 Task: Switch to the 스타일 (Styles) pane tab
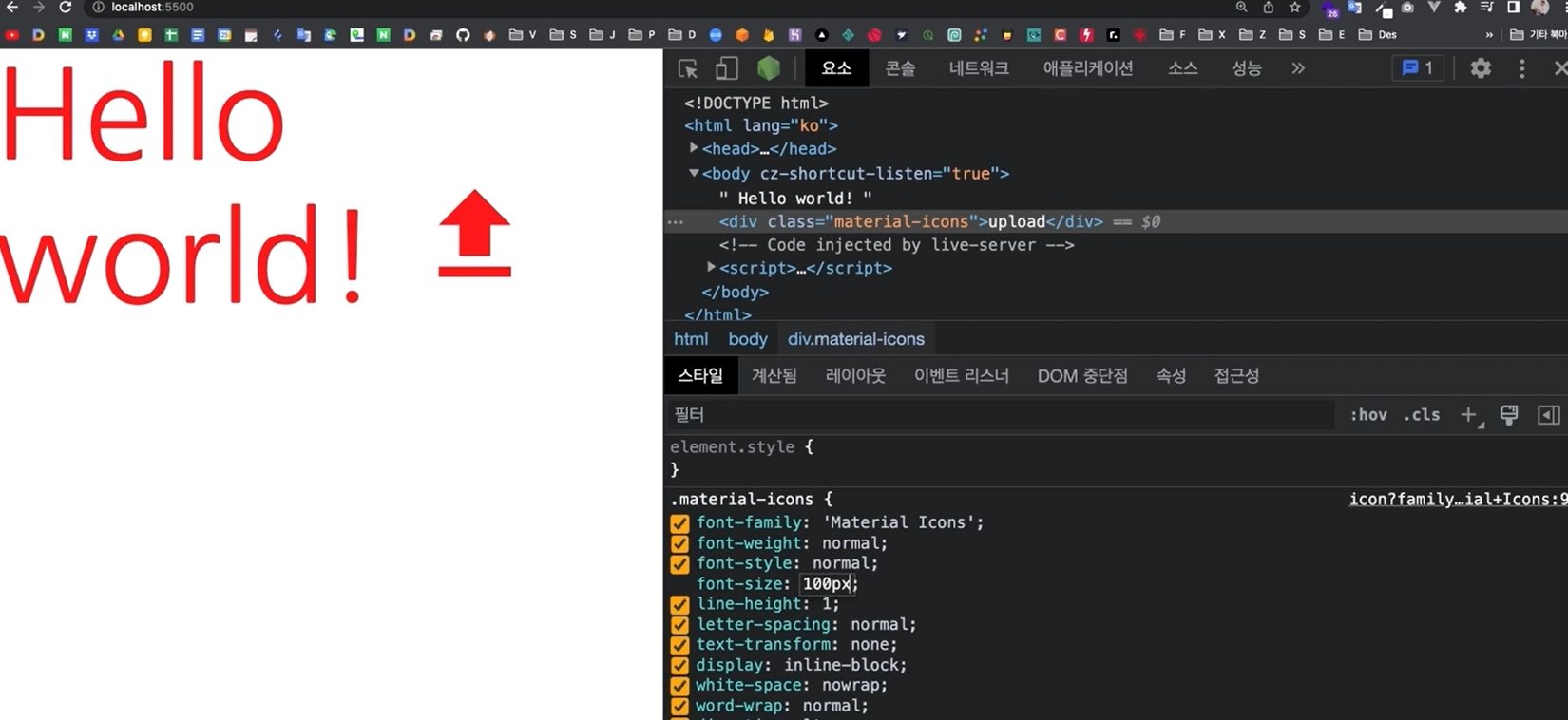700,376
